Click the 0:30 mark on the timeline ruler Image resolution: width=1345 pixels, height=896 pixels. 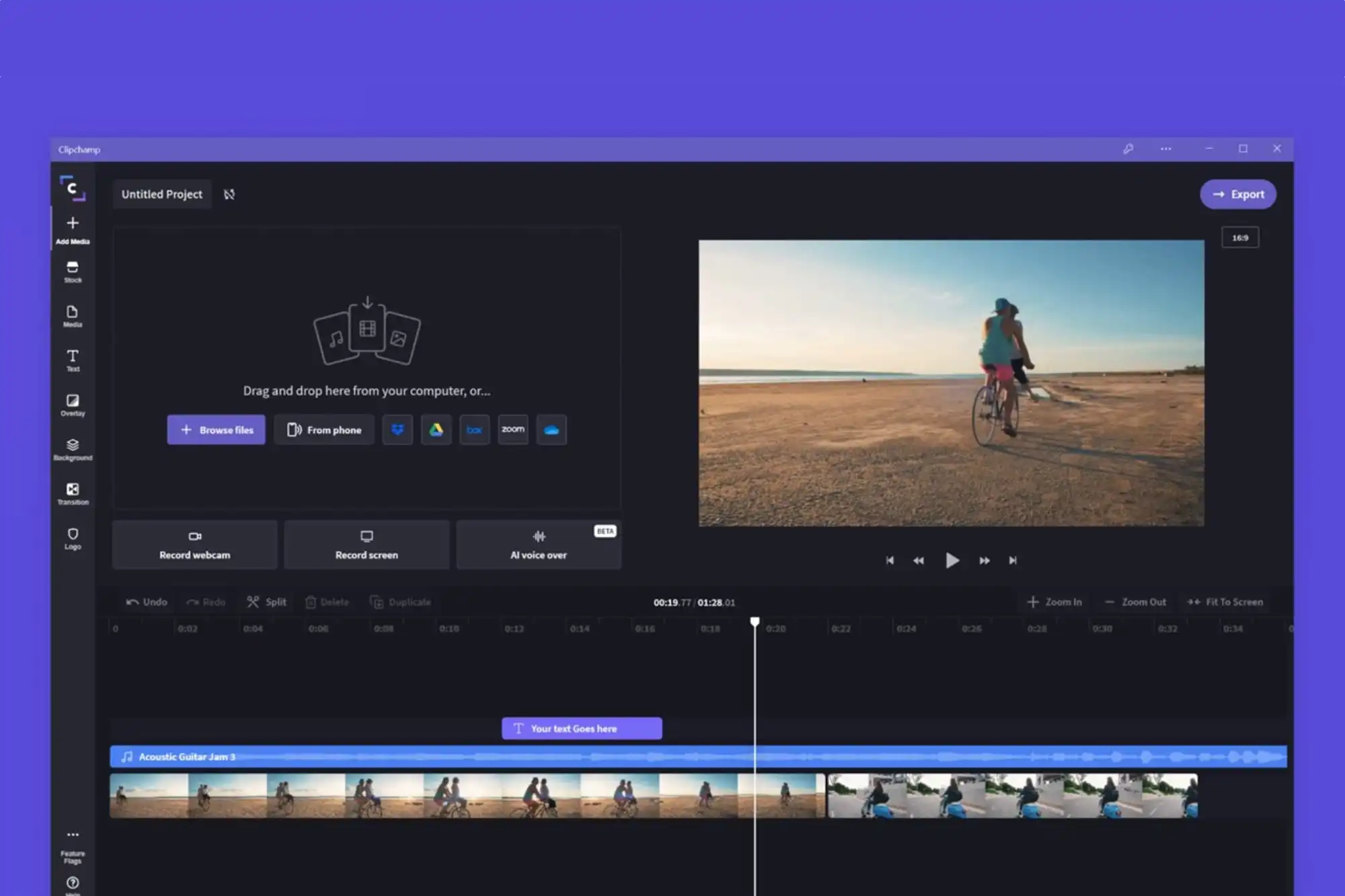1102,628
